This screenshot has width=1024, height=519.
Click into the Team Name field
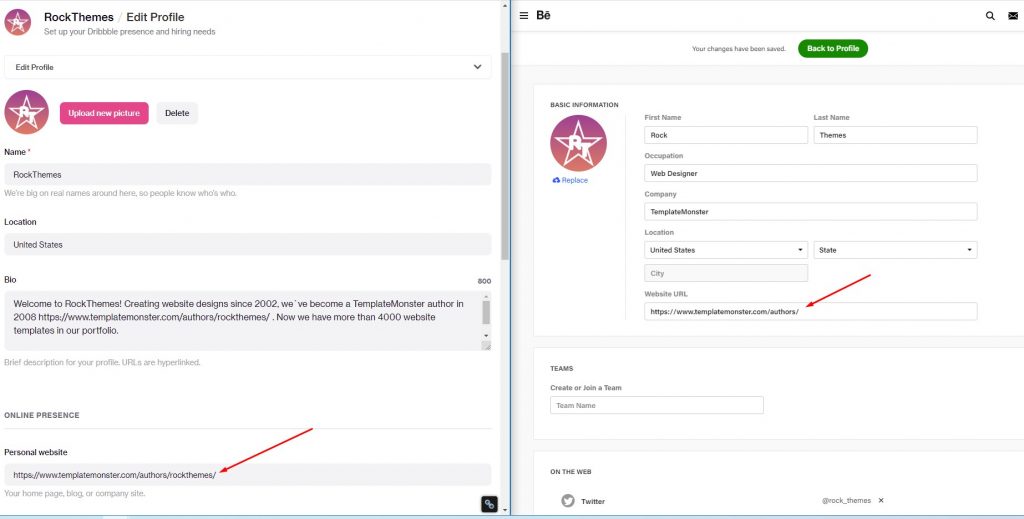click(656, 405)
